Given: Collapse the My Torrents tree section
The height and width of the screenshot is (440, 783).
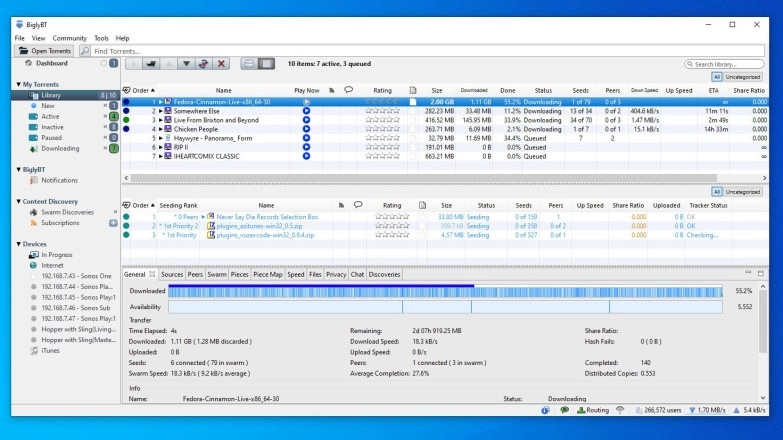Looking at the screenshot, I should point(18,84).
